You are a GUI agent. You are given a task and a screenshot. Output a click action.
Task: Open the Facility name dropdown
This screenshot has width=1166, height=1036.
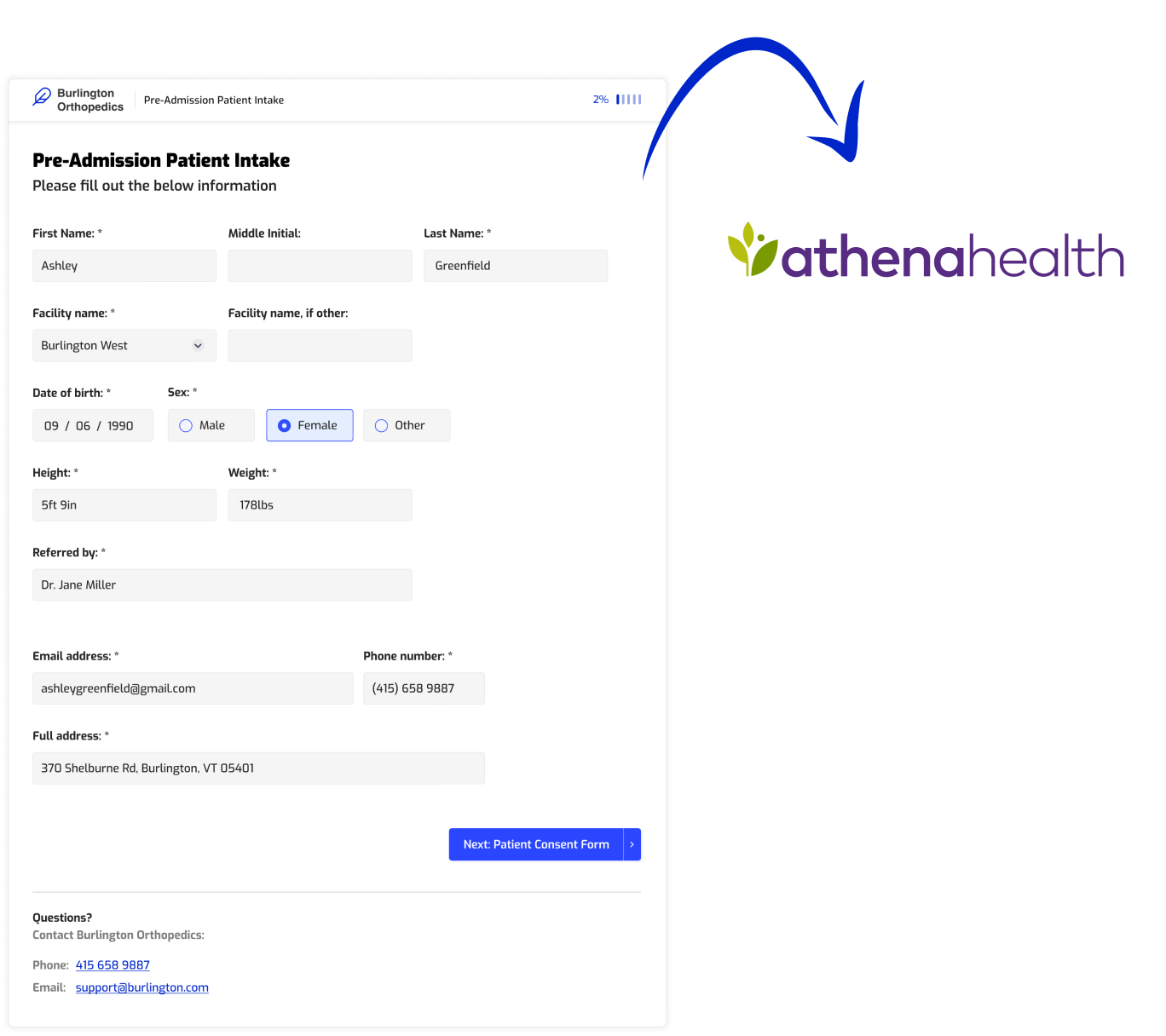(124, 346)
